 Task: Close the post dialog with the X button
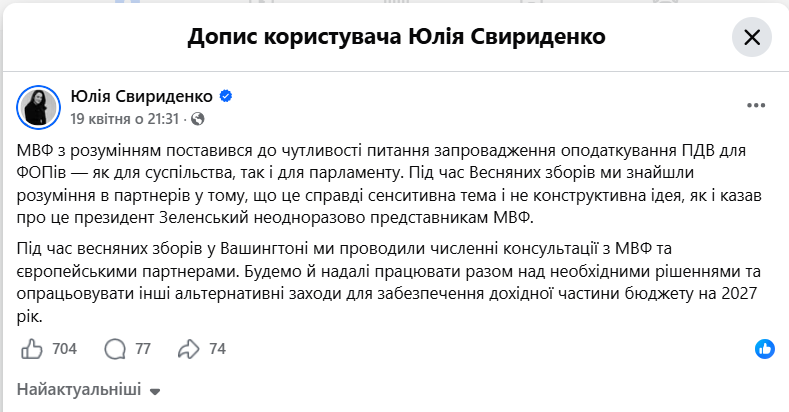click(751, 37)
